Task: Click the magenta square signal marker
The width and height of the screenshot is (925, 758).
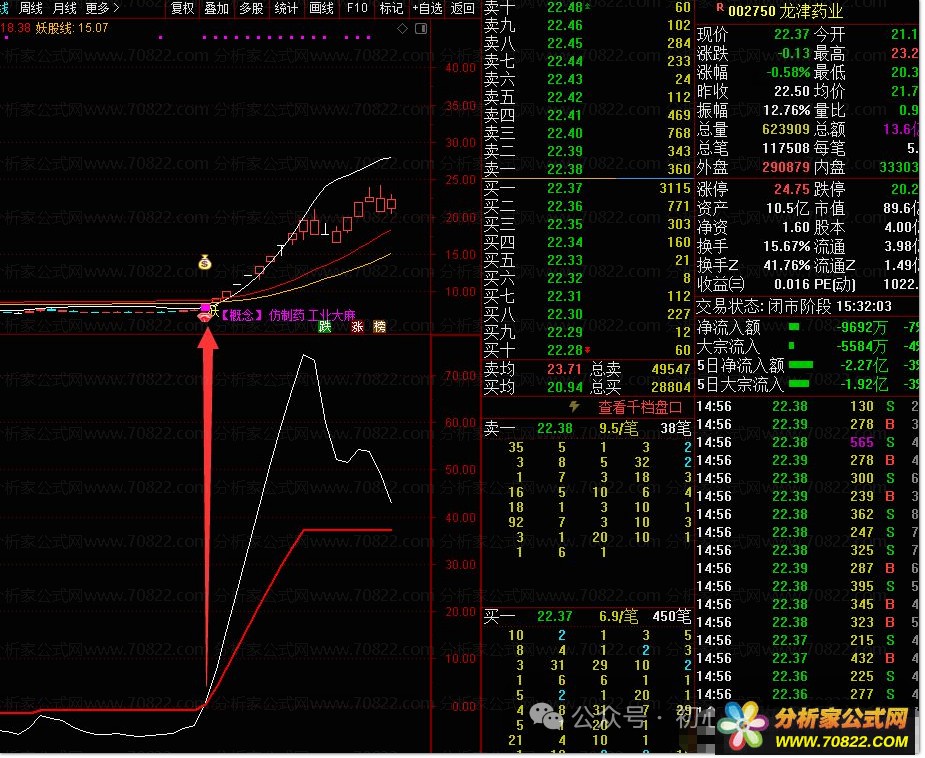Action: pos(205,307)
